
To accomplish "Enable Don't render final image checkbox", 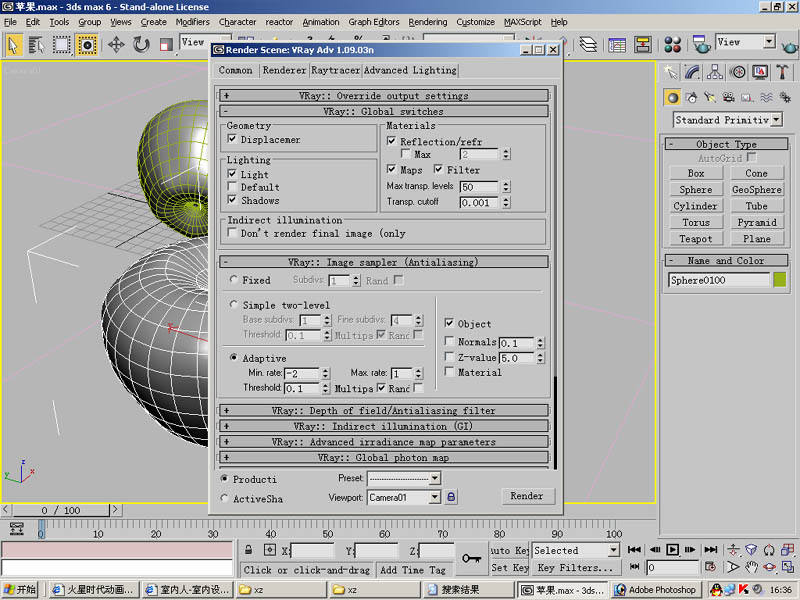I will [x=232, y=233].
